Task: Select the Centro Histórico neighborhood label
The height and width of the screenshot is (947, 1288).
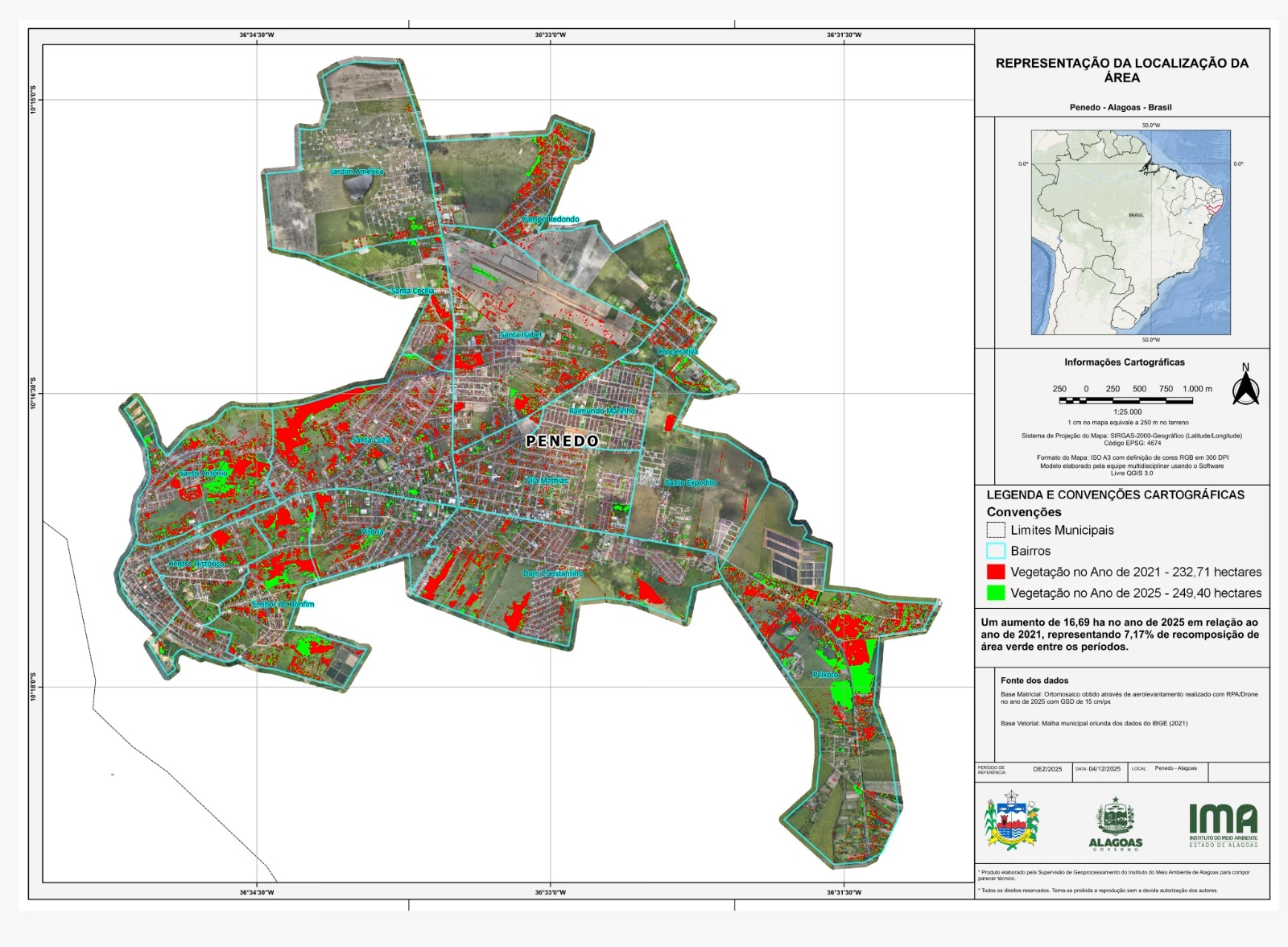Action: (197, 564)
